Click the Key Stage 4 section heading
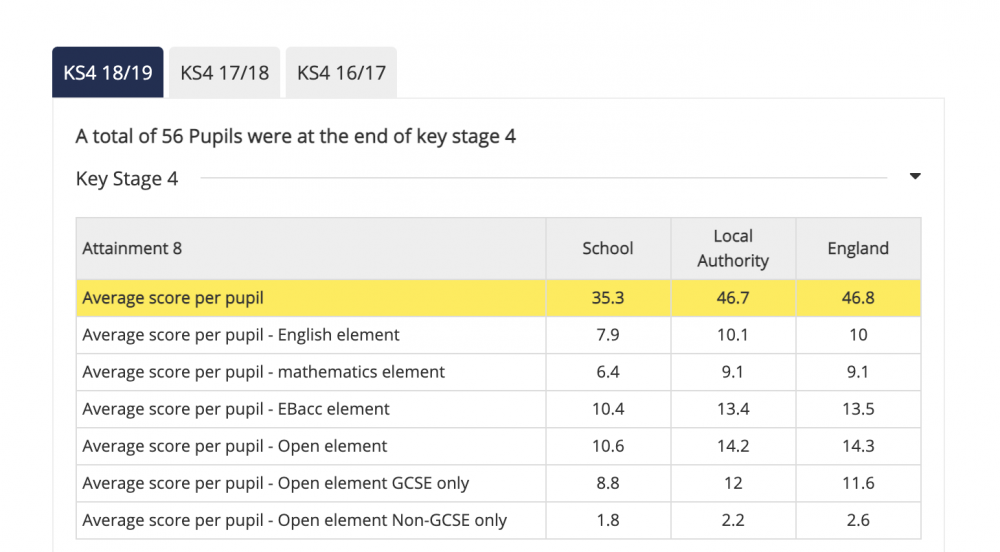1000x552 pixels. [x=127, y=178]
